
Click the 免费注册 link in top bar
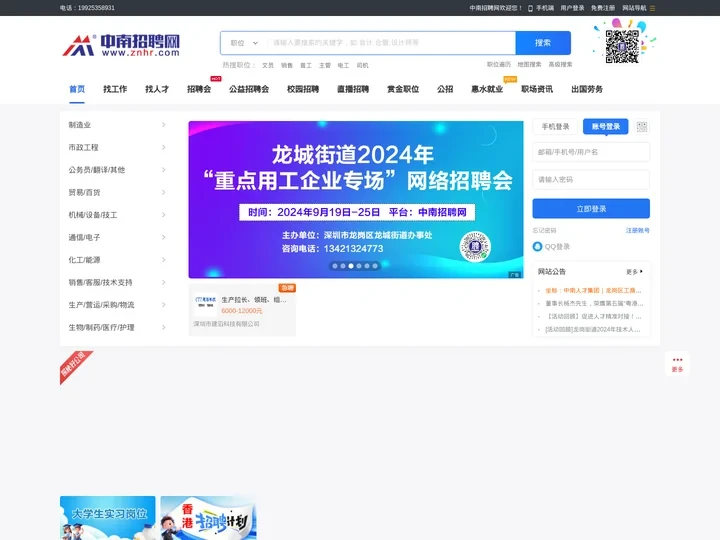(x=603, y=8)
